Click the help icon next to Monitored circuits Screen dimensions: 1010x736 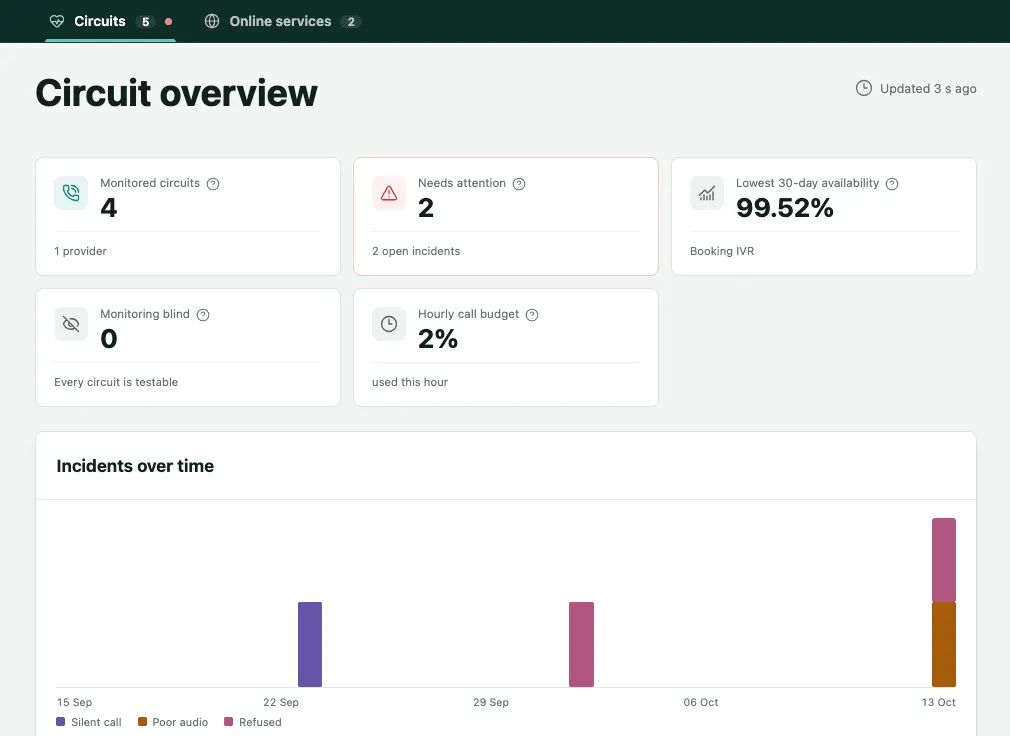coord(213,184)
